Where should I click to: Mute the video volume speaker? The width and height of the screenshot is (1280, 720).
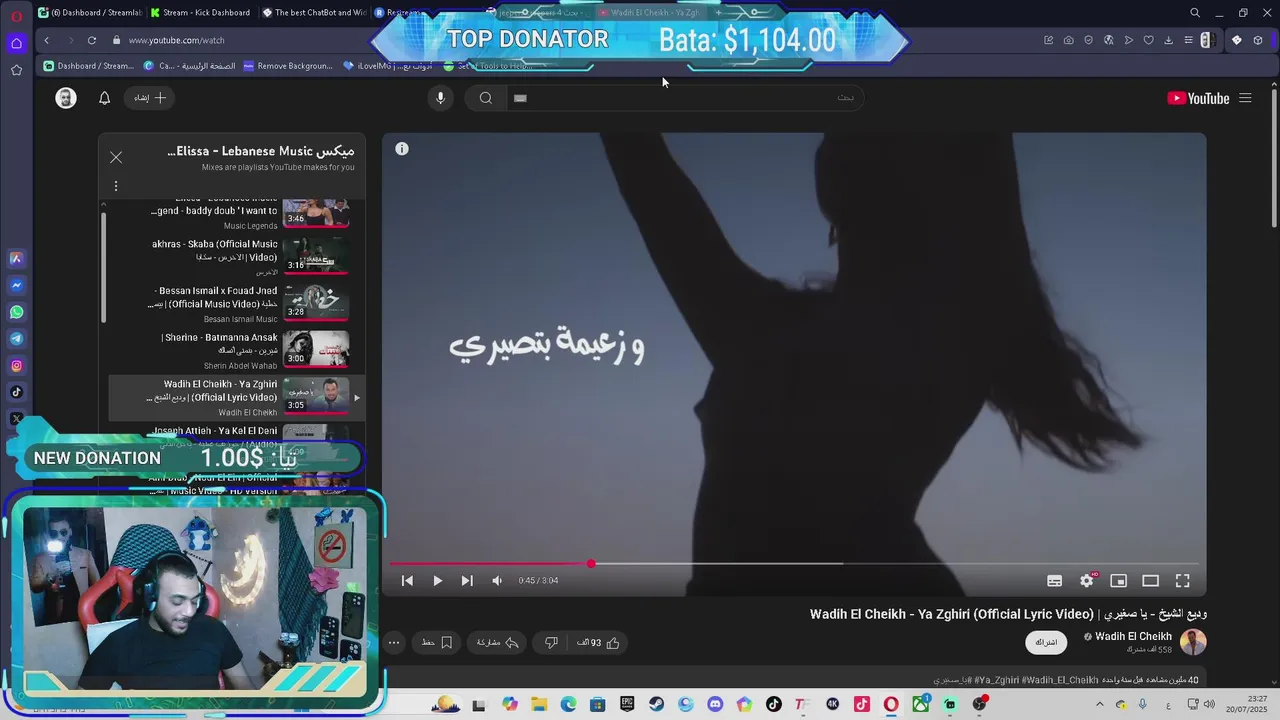497,580
